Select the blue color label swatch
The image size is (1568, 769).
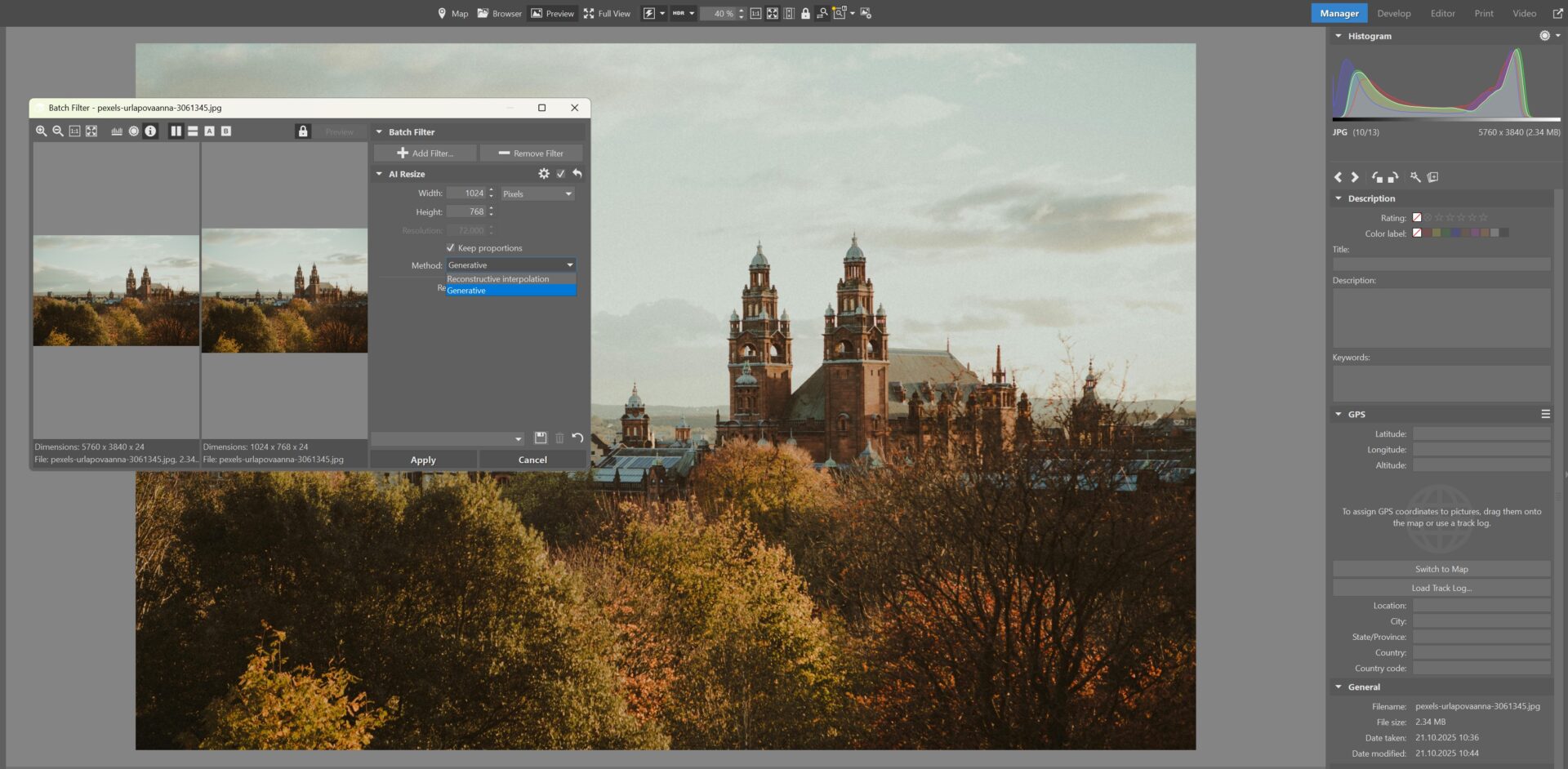1456,233
